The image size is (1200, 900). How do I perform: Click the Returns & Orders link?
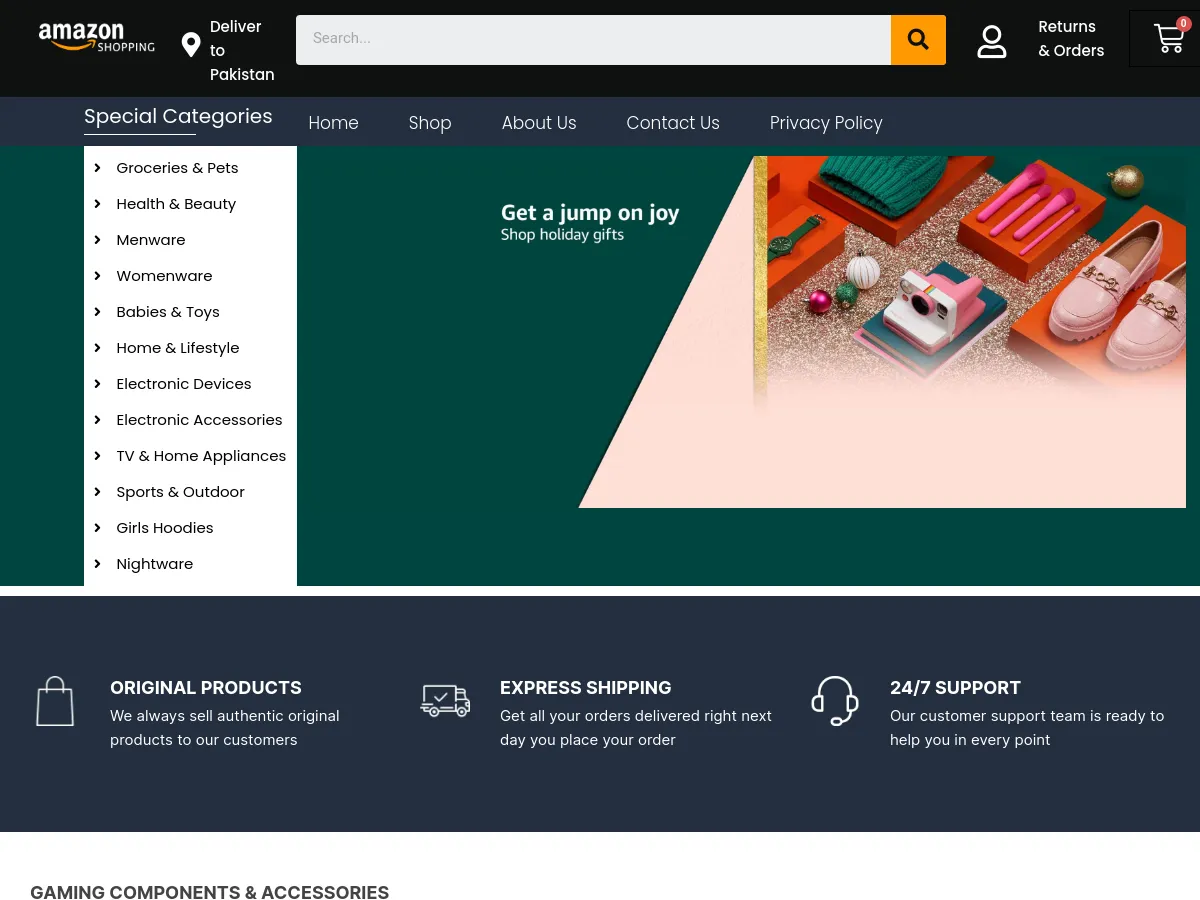1071,38
